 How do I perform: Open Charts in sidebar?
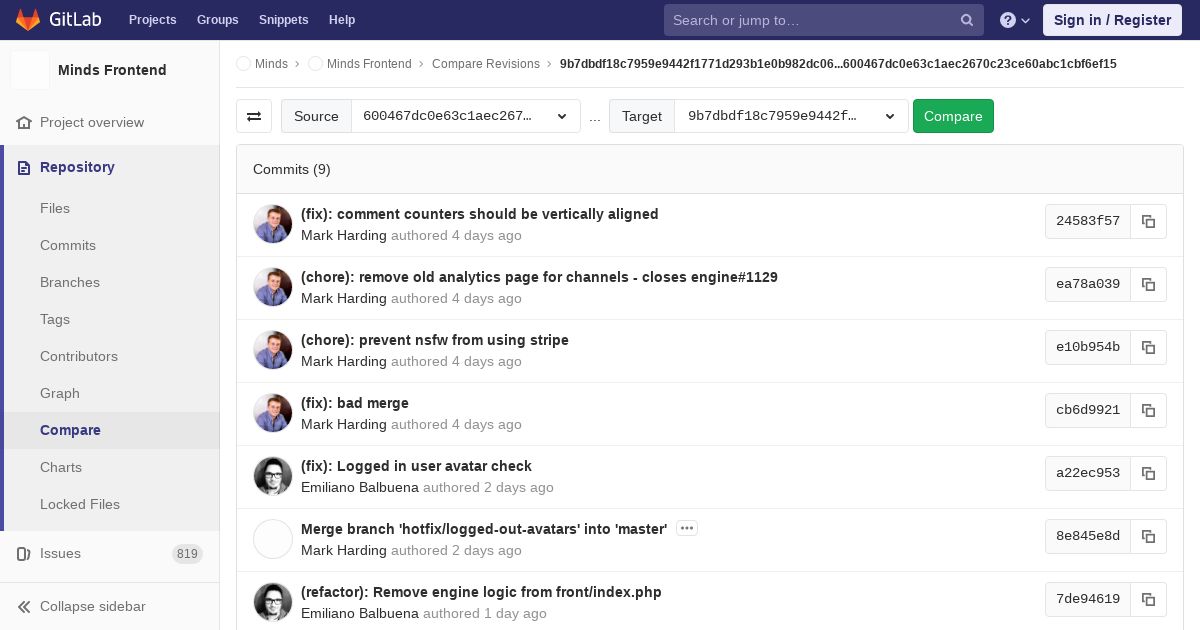[61, 467]
